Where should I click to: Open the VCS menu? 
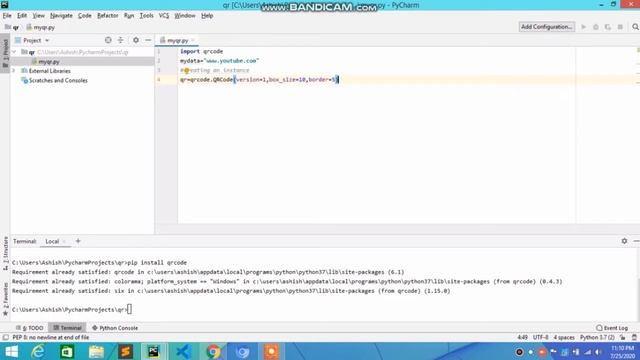click(x=164, y=16)
